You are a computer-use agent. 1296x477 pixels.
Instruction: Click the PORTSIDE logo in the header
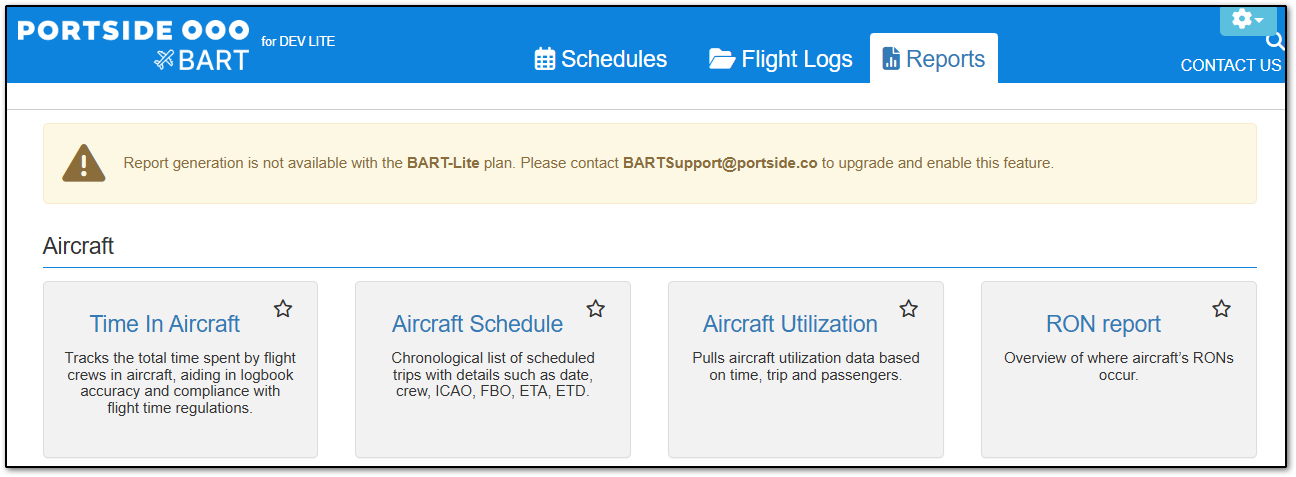133,30
